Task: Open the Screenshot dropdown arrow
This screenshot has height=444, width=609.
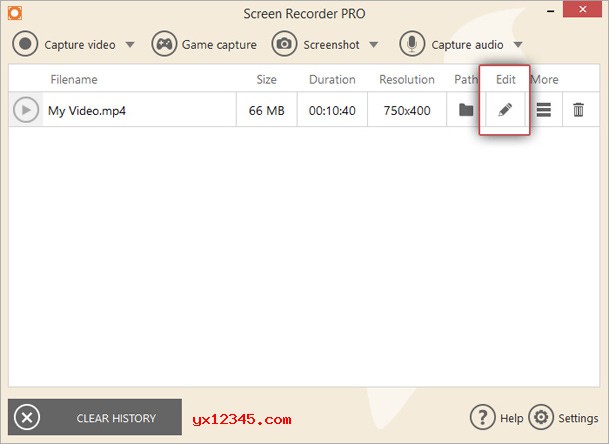Action: 374,45
